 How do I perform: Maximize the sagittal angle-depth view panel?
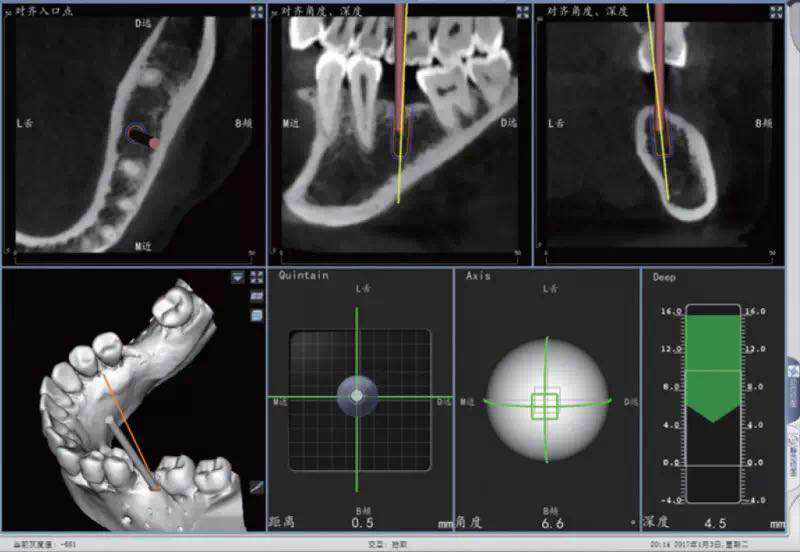[x=522, y=12]
